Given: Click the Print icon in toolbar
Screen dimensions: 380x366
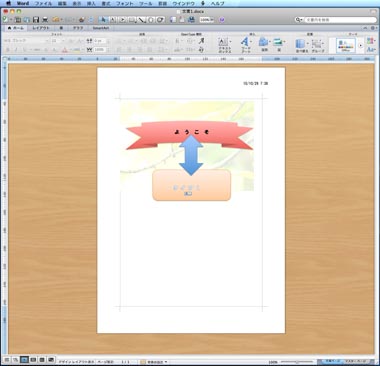Looking at the screenshot, I should [x=44, y=20].
